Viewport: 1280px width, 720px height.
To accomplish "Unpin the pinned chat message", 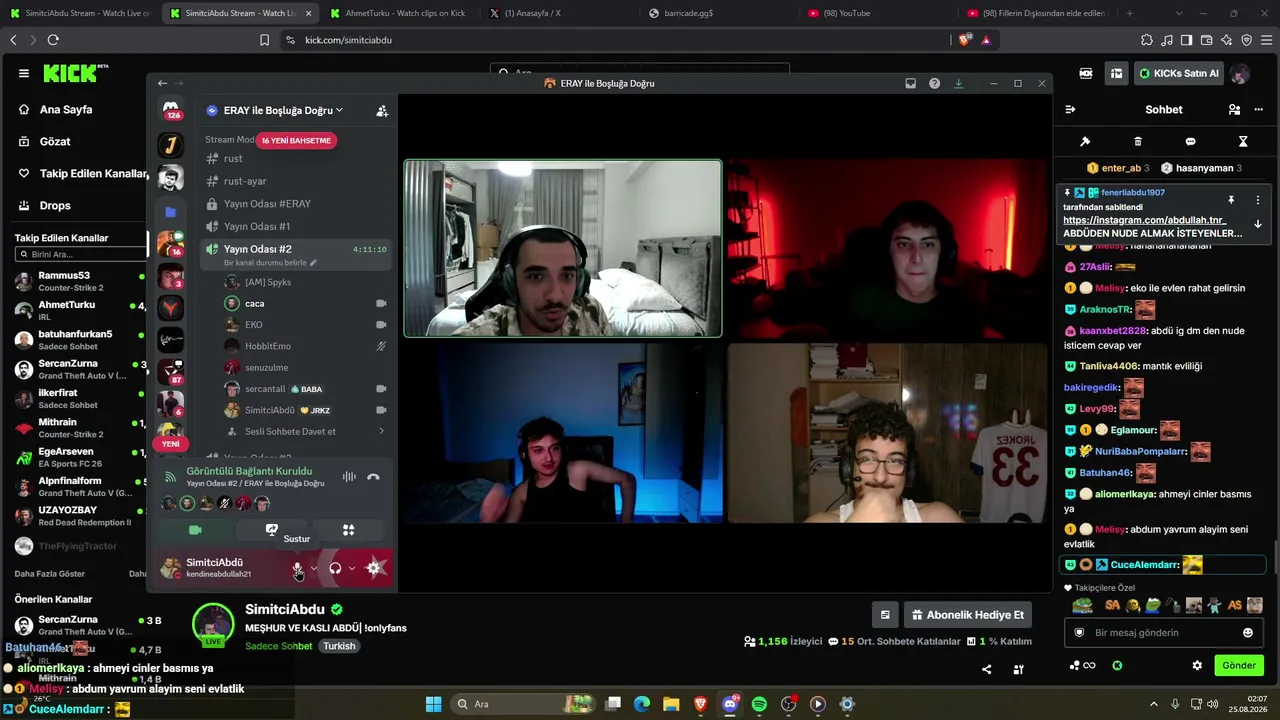I will pyautogui.click(x=1231, y=200).
